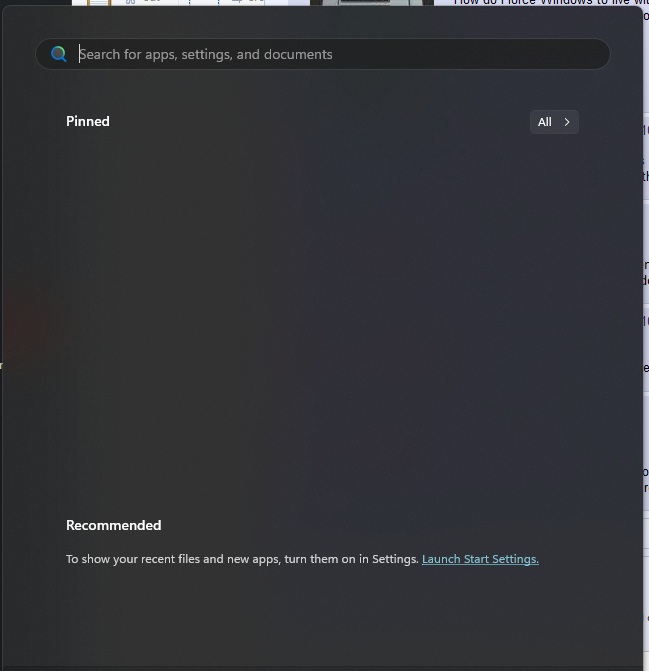Place the cursor at the search field's text caret
Image resolution: width=649 pixels, height=671 pixels.
tap(80, 54)
